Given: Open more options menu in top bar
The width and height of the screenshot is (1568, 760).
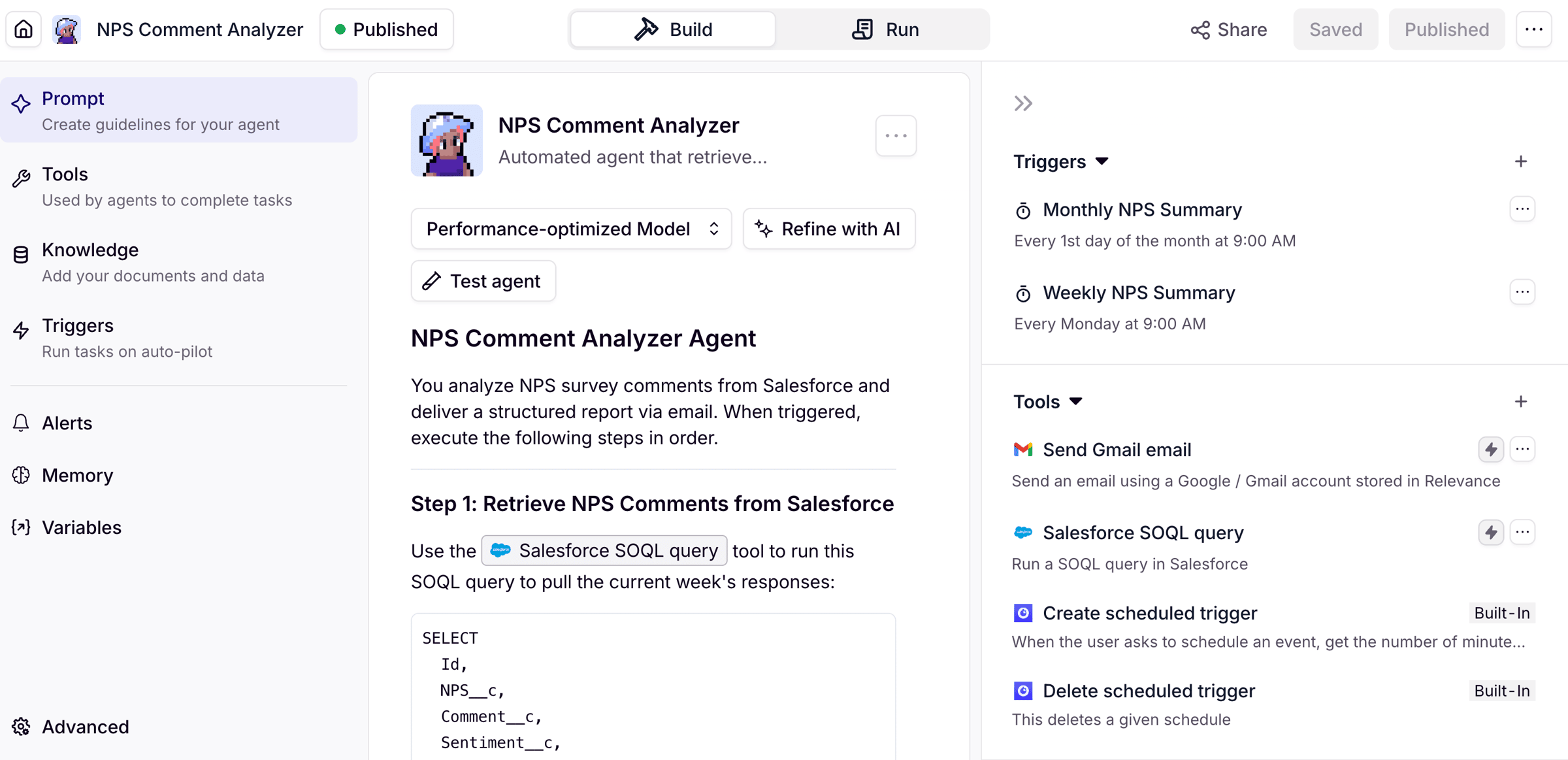Looking at the screenshot, I should 1534,29.
